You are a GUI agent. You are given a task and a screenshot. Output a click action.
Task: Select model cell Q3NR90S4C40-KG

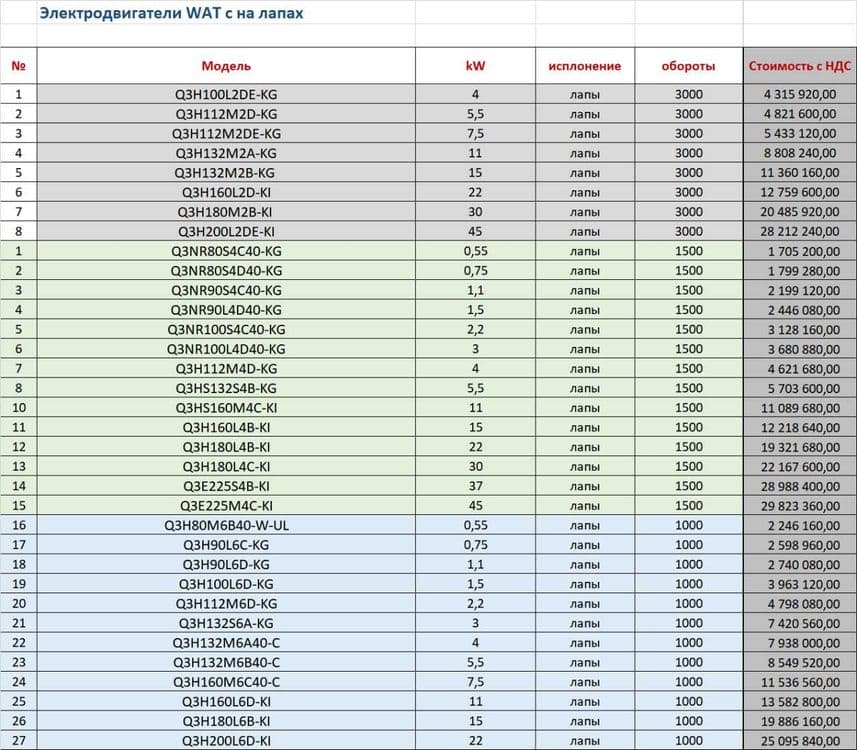coord(226,290)
